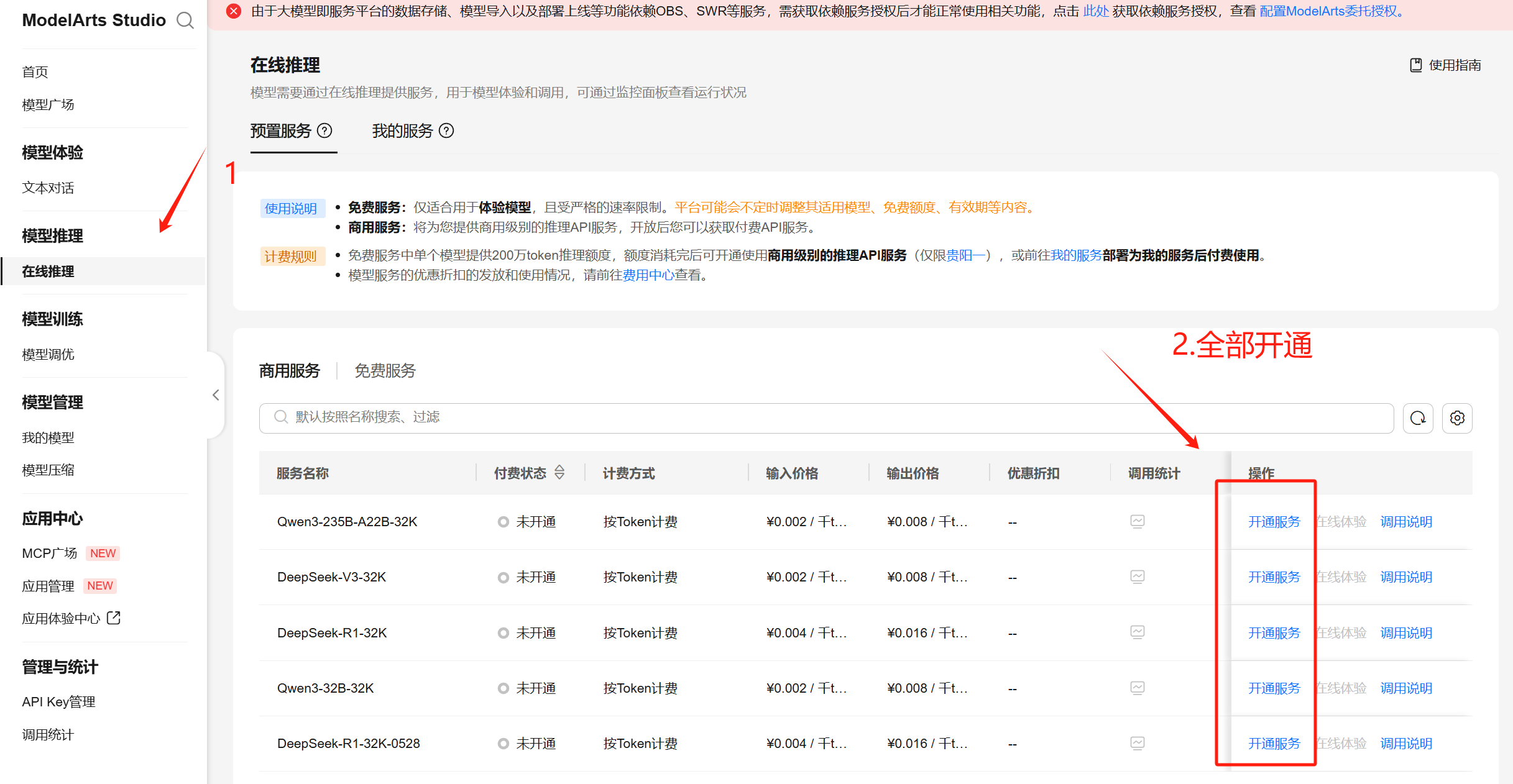
Task: Click 开通服务 for DeepSeek-V3-32K
Action: (x=1274, y=577)
